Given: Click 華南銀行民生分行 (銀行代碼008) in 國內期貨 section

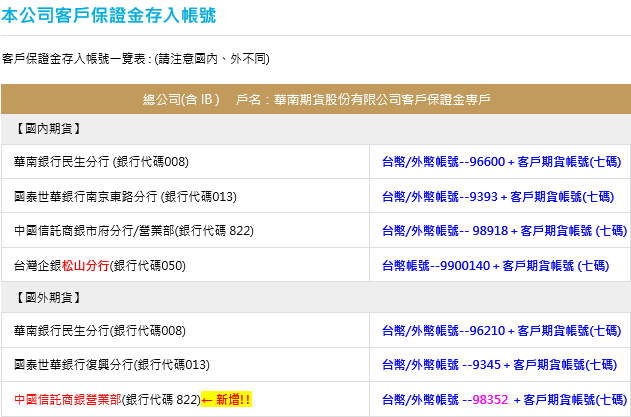Looking at the screenshot, I should tap(101, 162).
